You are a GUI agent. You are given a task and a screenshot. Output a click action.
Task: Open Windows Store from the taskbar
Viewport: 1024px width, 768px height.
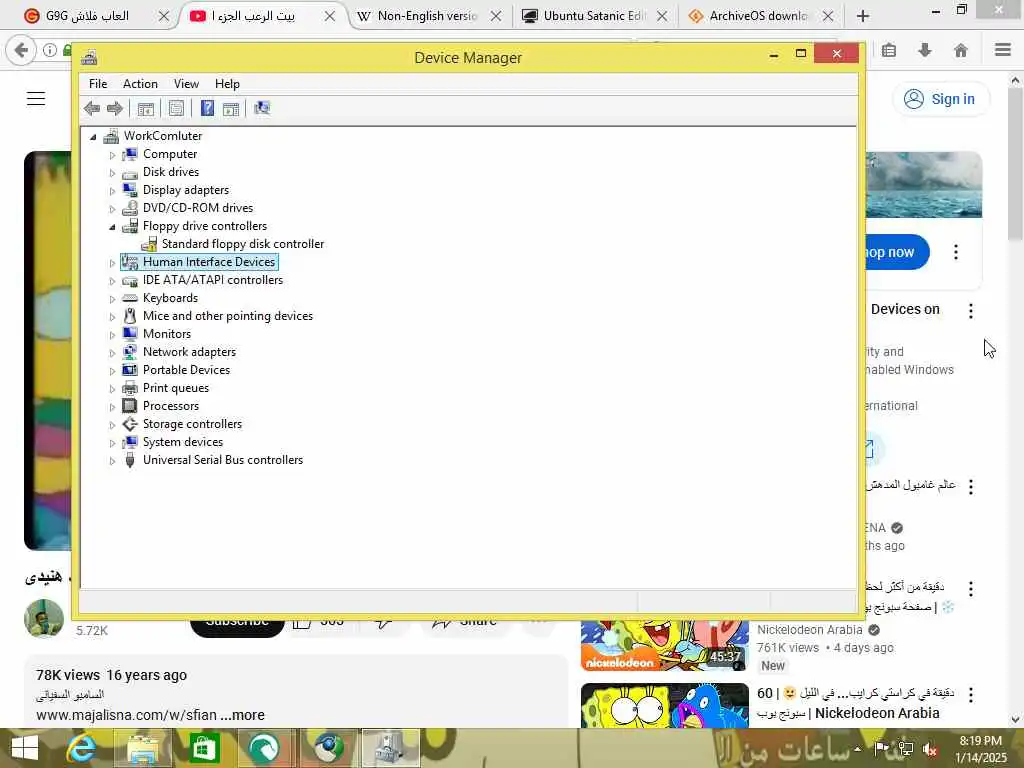[204, 748]
